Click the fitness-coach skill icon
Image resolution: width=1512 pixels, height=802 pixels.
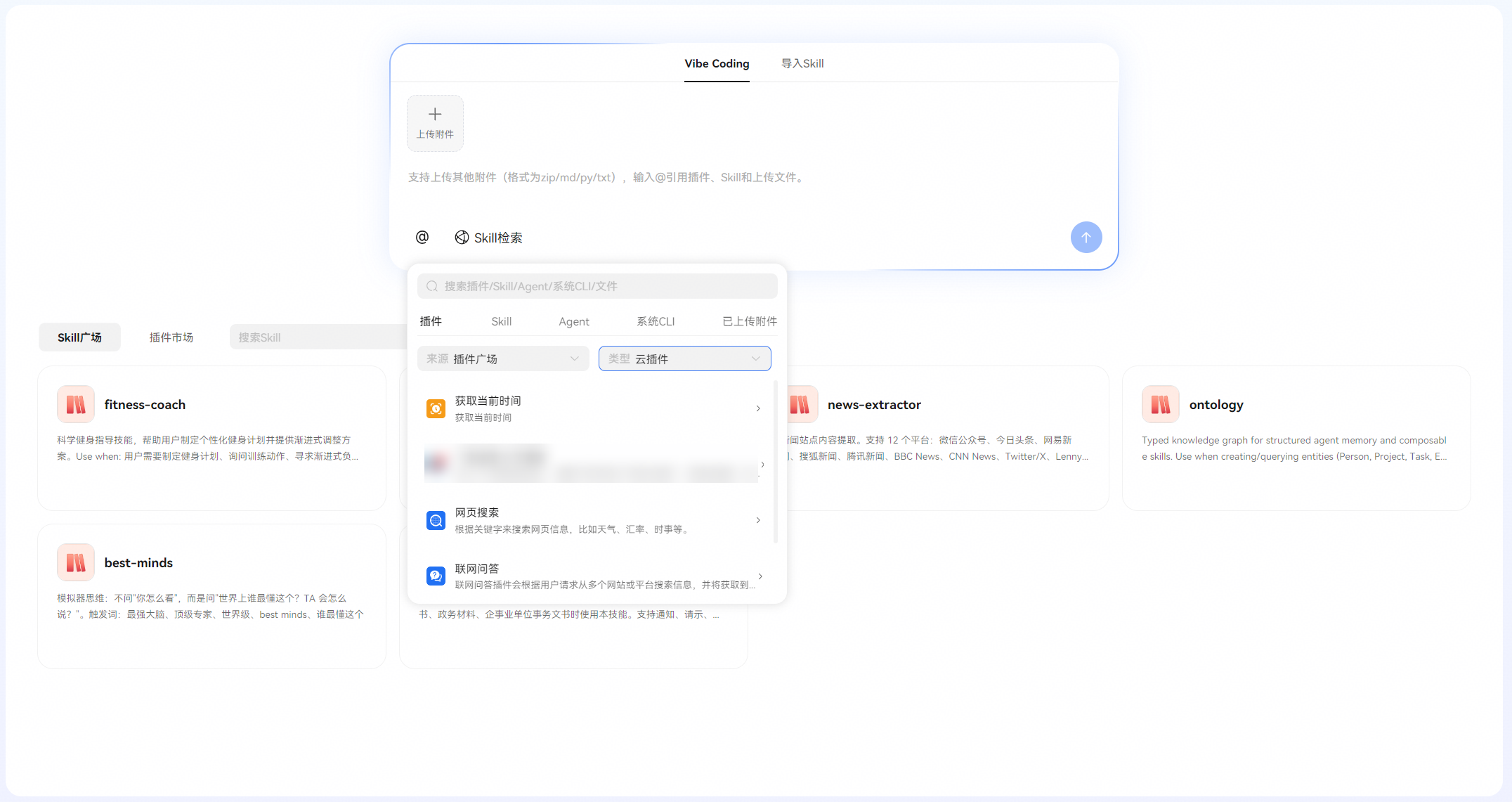coord(76,404)
